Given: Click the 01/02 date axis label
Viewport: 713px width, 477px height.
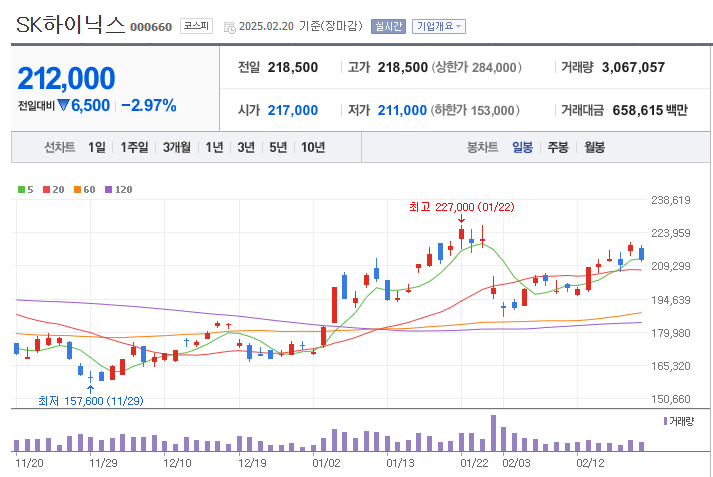Looking at the screenshot, I should point(326,463).
